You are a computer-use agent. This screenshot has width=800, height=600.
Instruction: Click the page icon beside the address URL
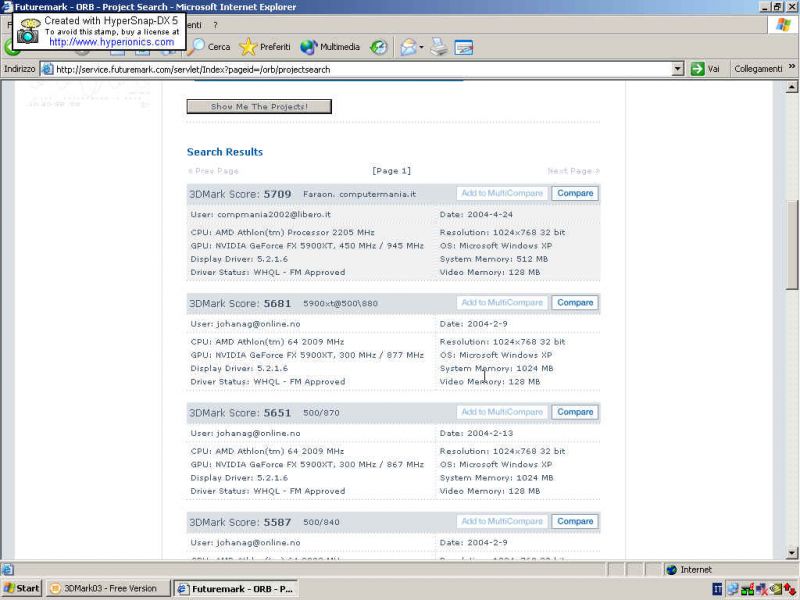[47, 69]
